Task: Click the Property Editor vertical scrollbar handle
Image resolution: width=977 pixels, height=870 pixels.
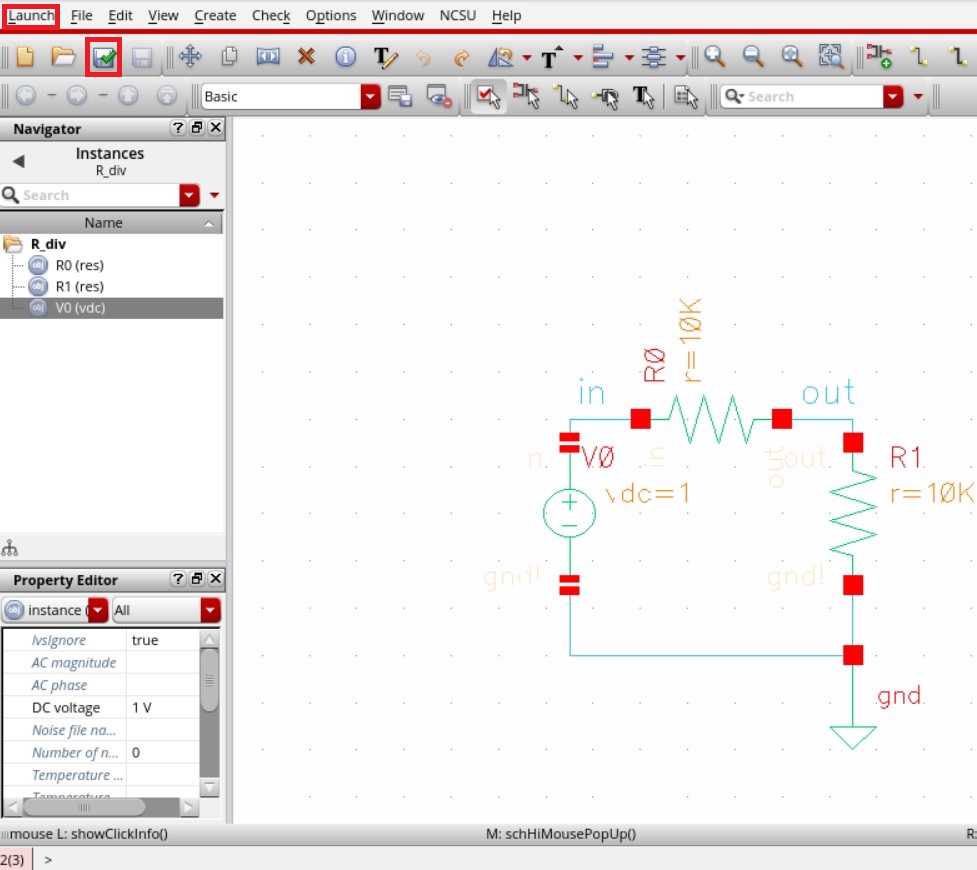Action: point(209,680)
